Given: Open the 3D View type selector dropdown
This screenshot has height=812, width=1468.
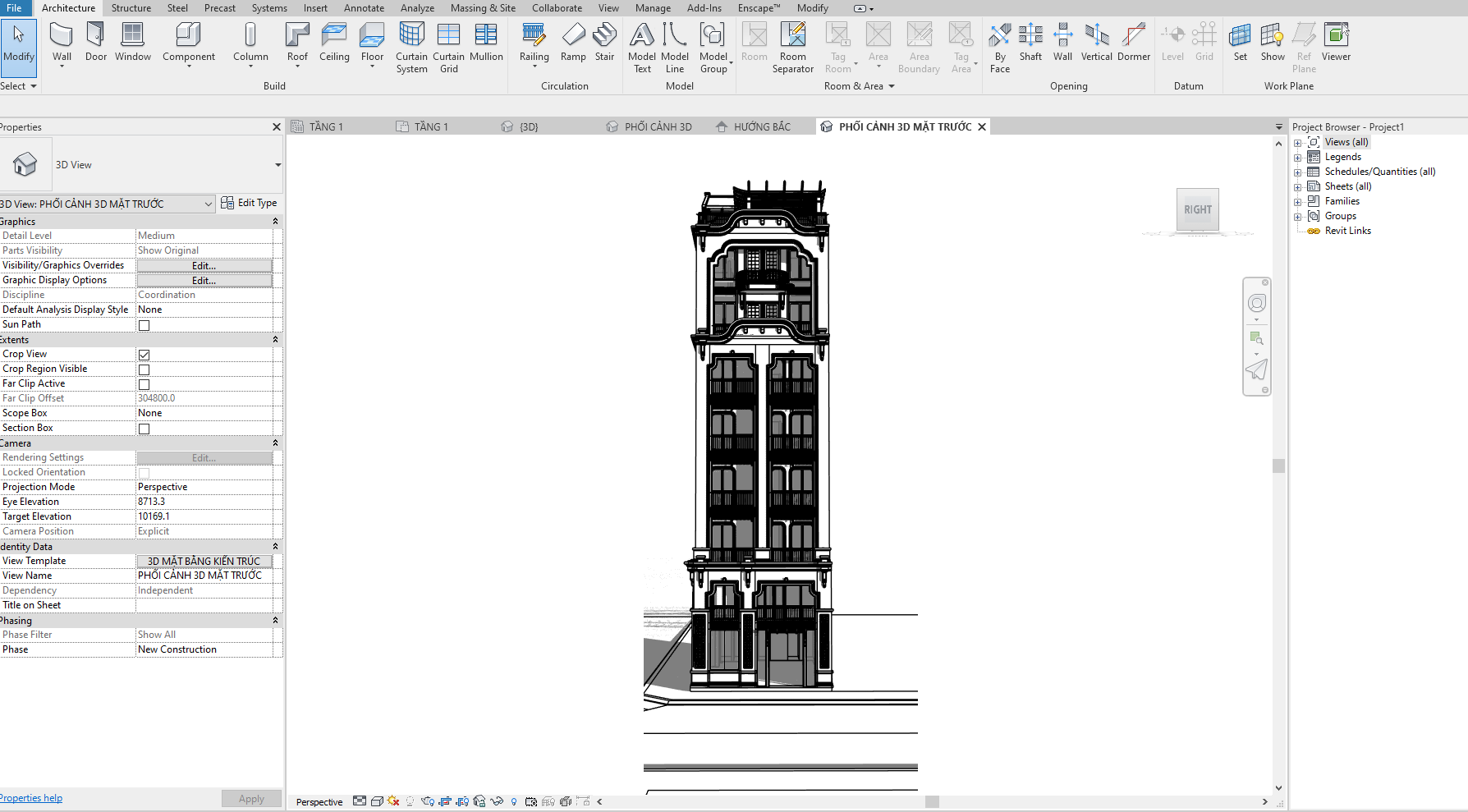Looking at the screenshot, I should click(278, 165).
